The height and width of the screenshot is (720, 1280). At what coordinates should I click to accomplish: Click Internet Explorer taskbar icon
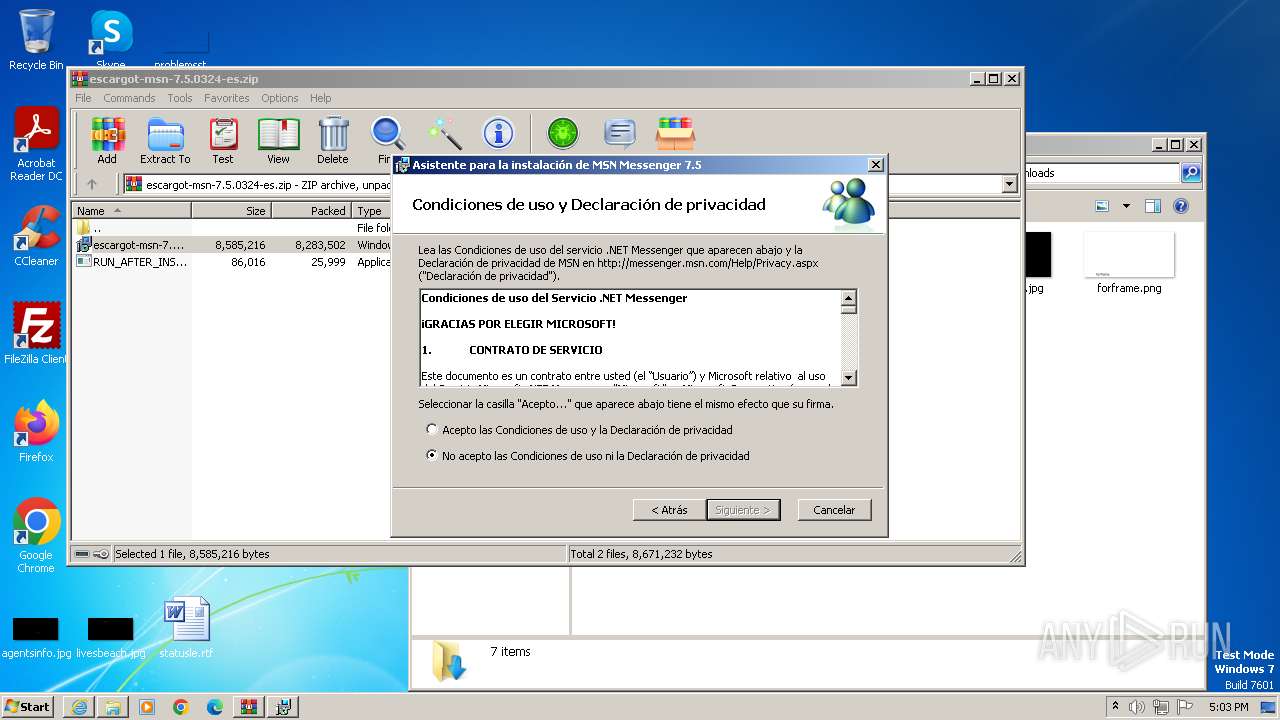(x=79, y=707)
